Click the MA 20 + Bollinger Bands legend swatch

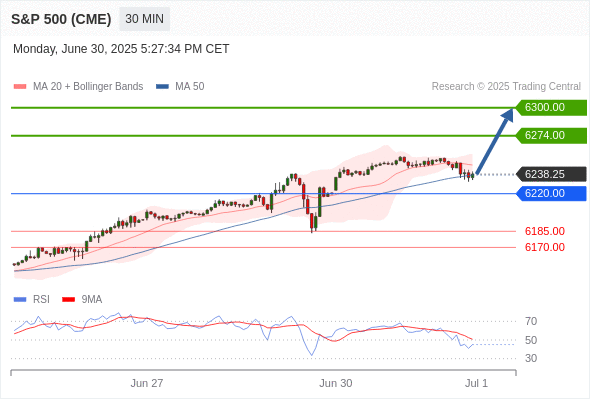[x=20, y=87]
